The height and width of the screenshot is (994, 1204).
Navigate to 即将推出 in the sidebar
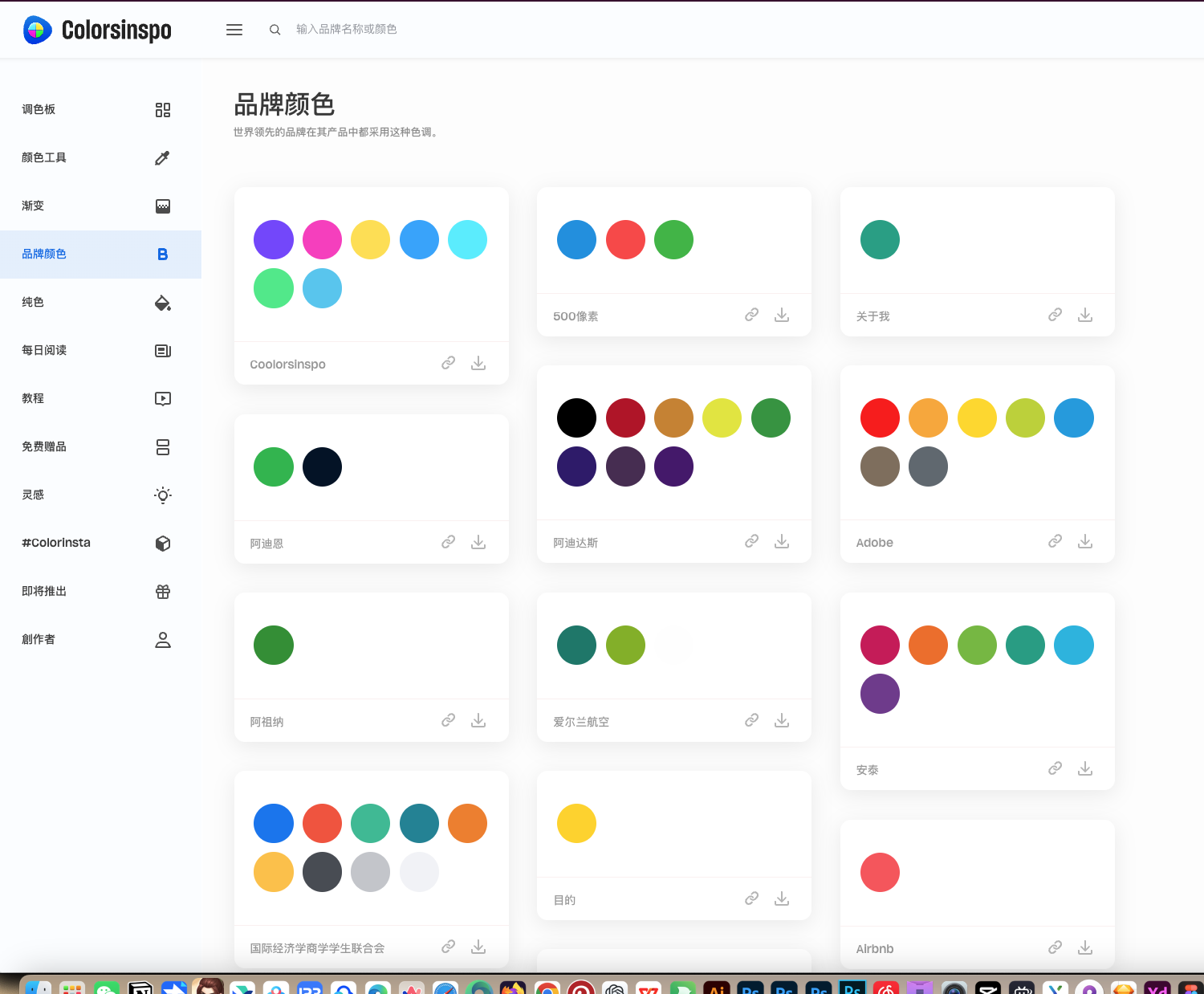[x=100, y=592]
